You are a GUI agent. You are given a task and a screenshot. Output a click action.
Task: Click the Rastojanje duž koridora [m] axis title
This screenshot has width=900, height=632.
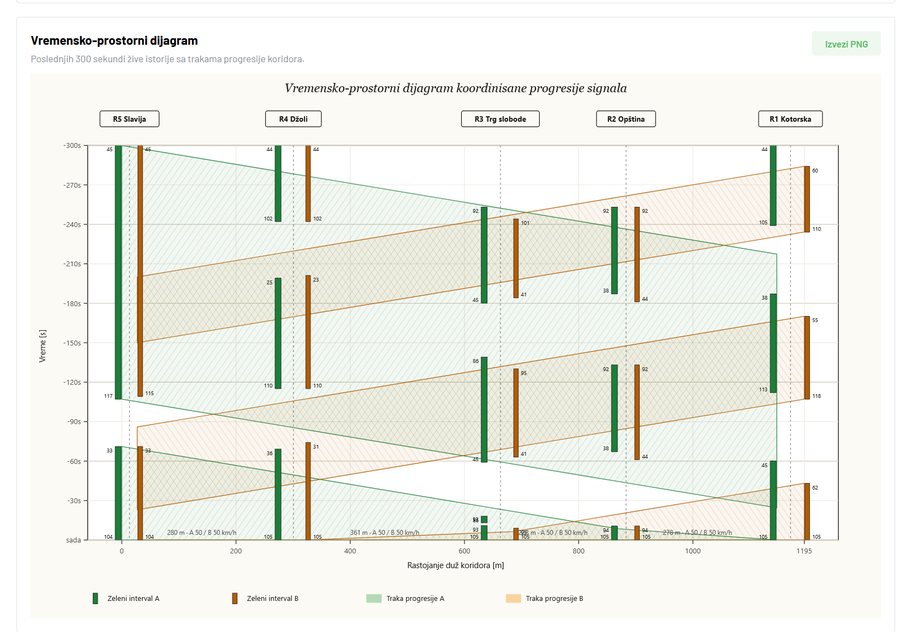pos(456,565)
